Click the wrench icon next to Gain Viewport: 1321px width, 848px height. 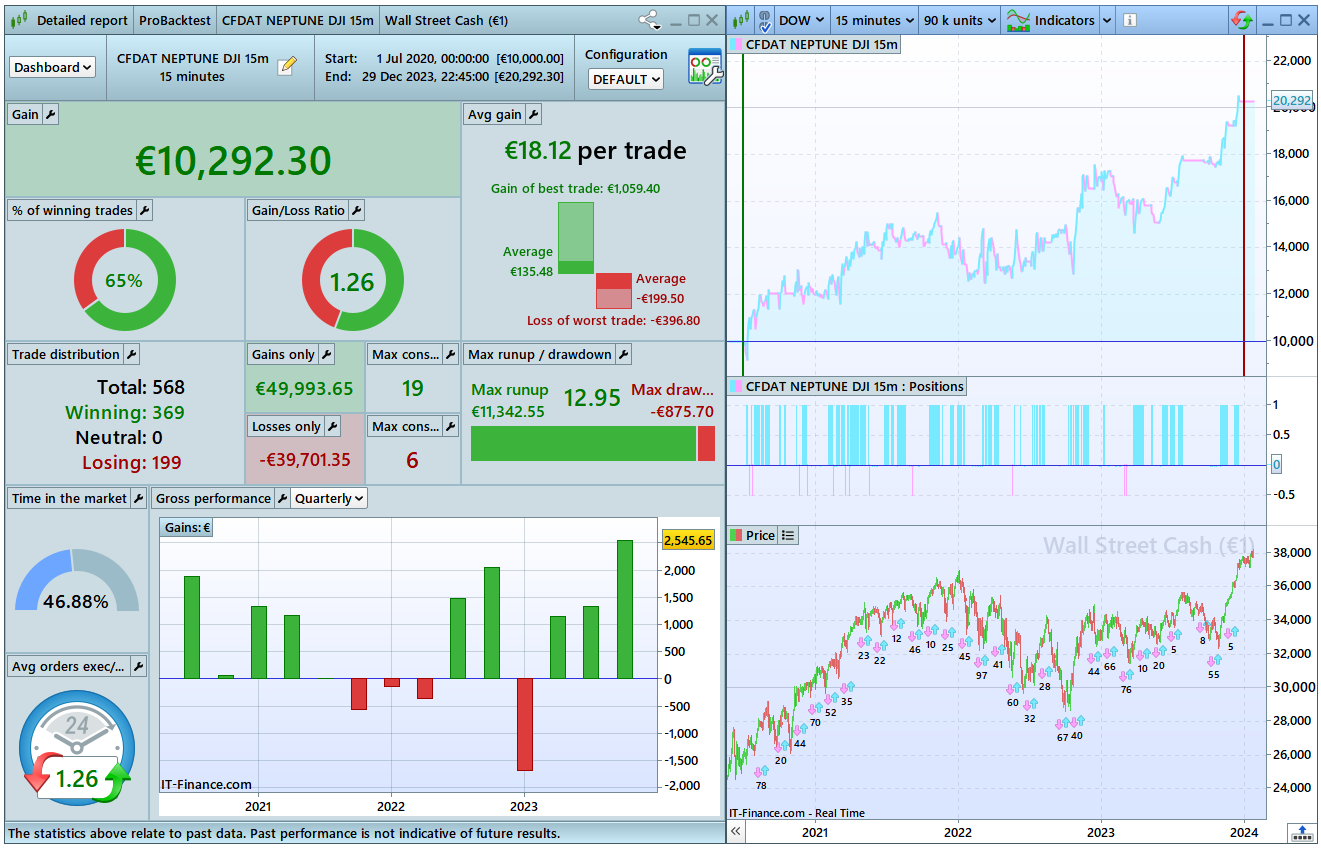coord(51,115)
